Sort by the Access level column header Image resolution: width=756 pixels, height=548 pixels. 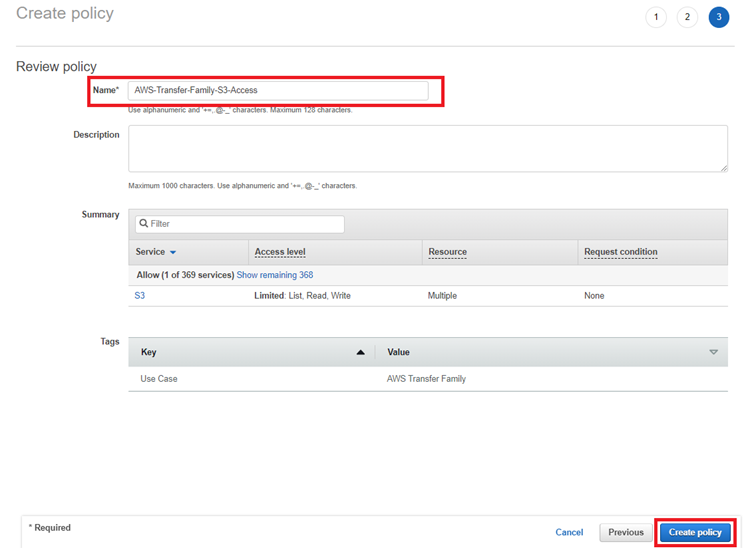(x=280, y=252)
